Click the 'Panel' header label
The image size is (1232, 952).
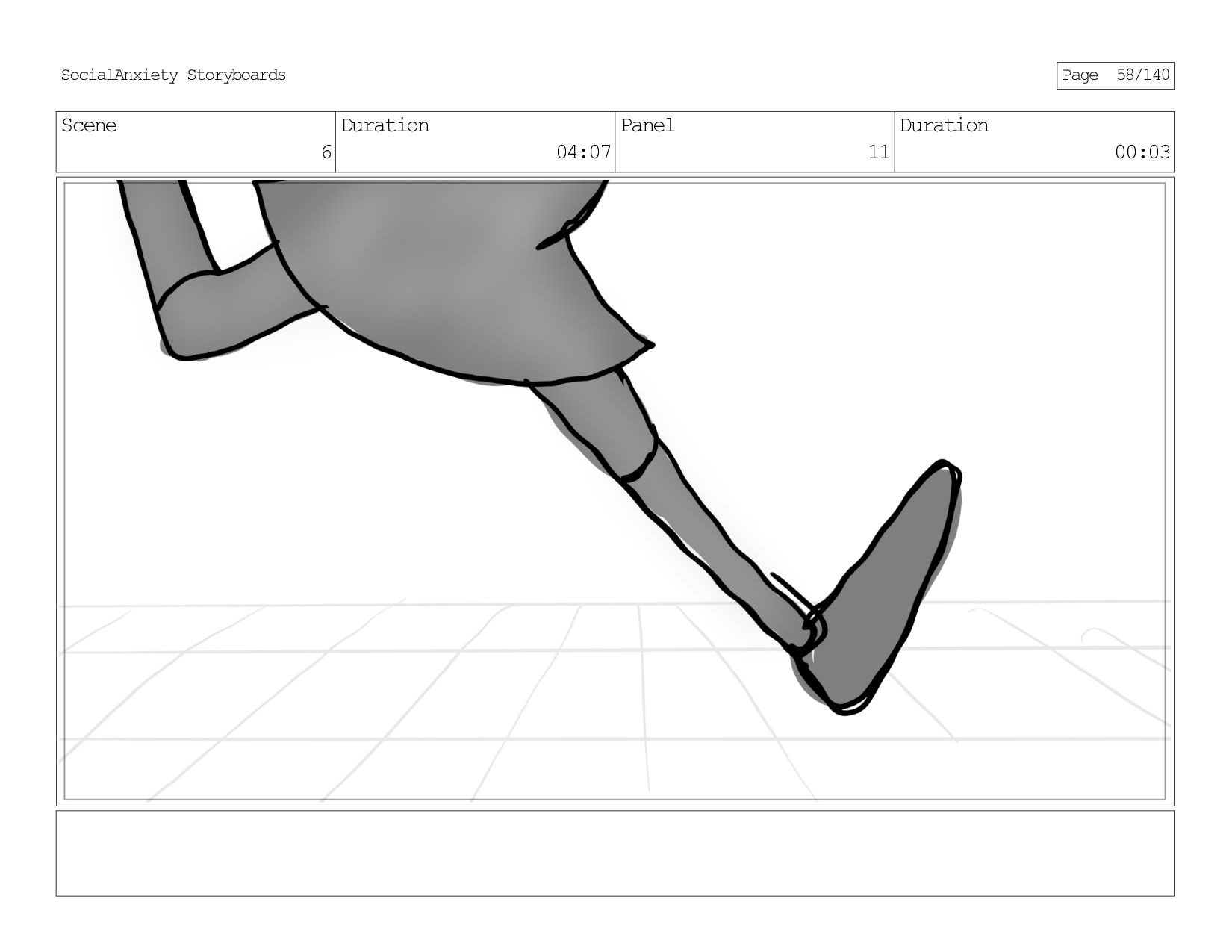(647, 125)
